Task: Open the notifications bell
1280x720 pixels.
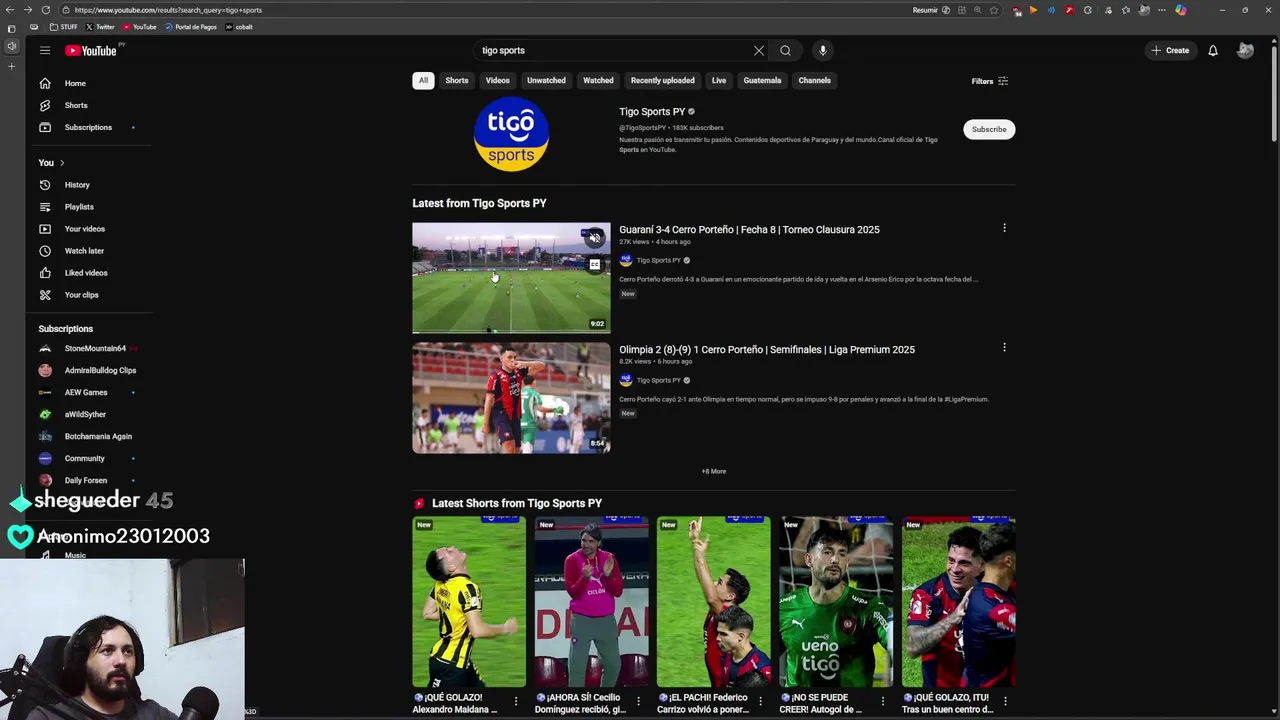Action: [1213, 50]
